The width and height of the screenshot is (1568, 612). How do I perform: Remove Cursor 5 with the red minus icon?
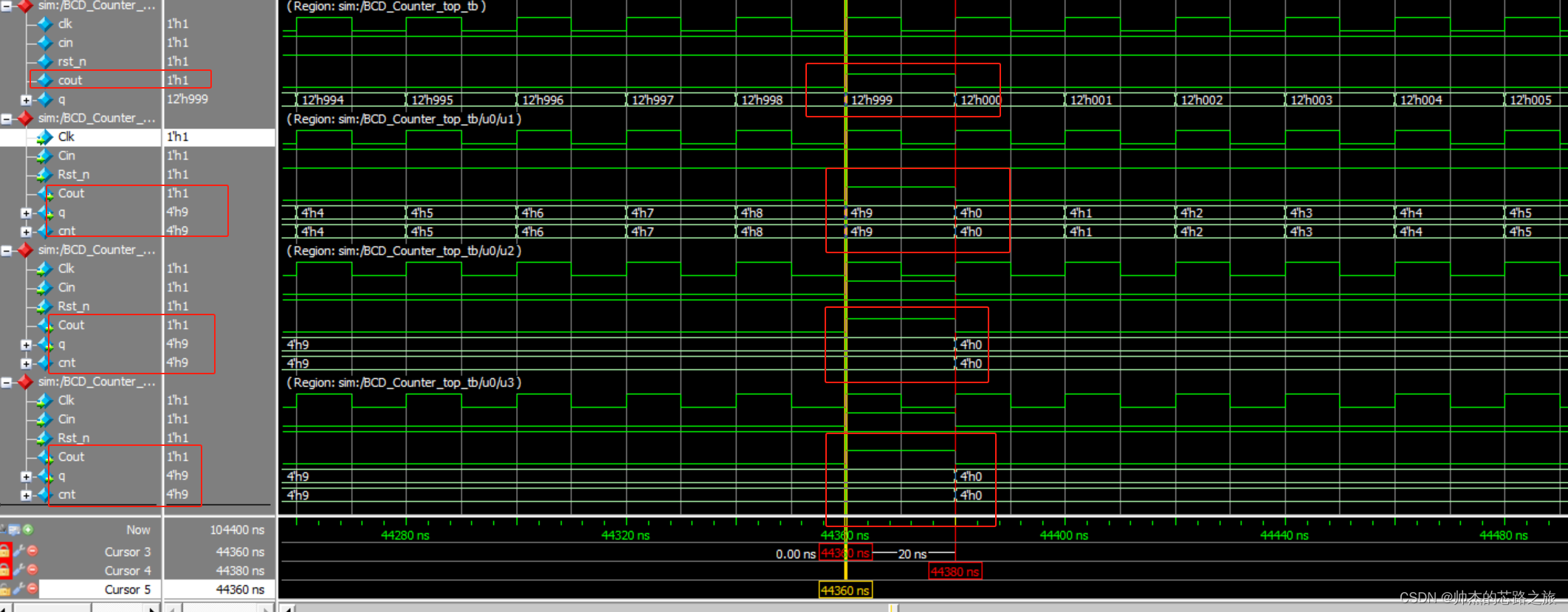[32, 588]
